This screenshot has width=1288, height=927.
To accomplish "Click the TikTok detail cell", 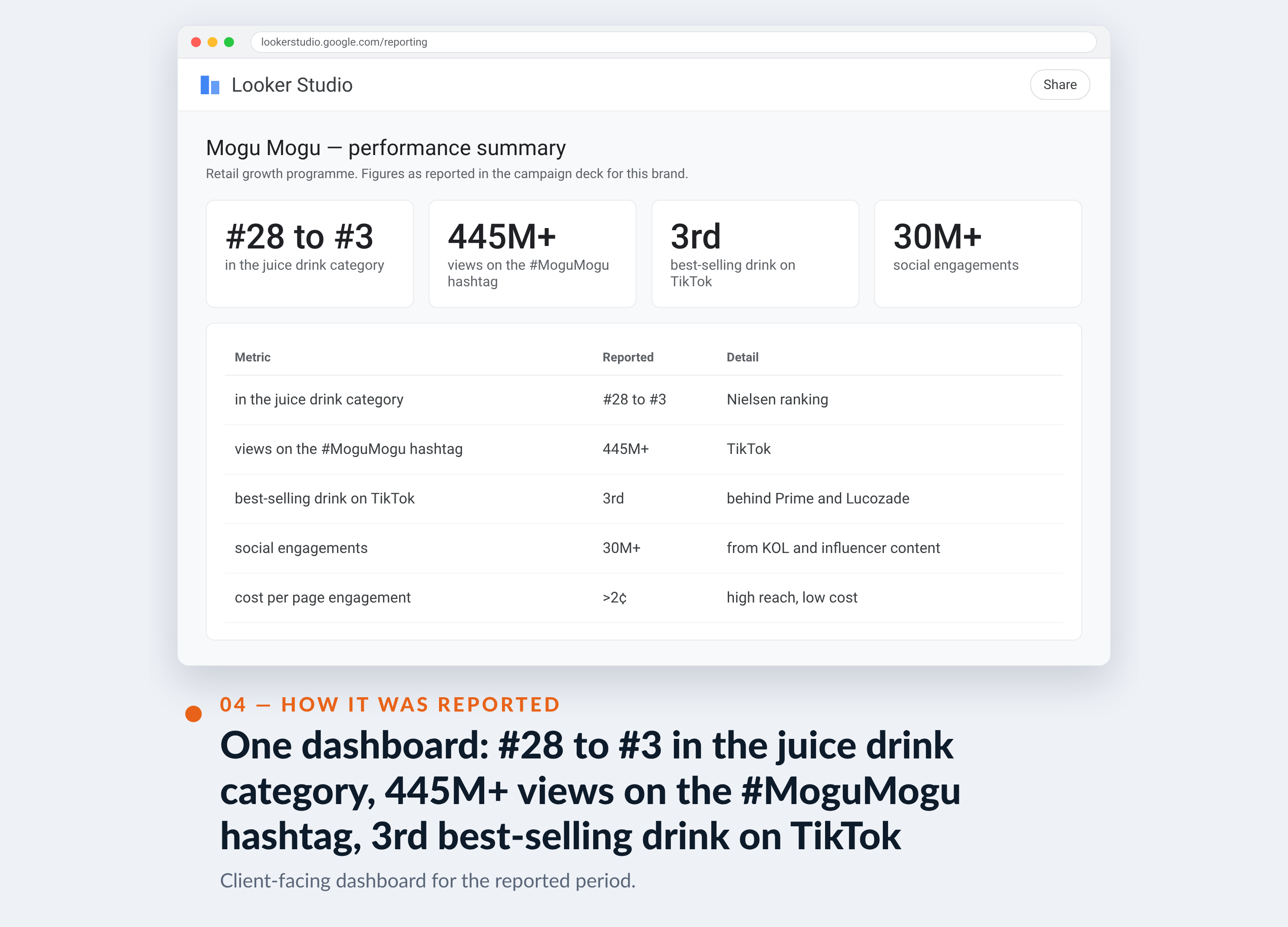I will click(x=749, y=449).
